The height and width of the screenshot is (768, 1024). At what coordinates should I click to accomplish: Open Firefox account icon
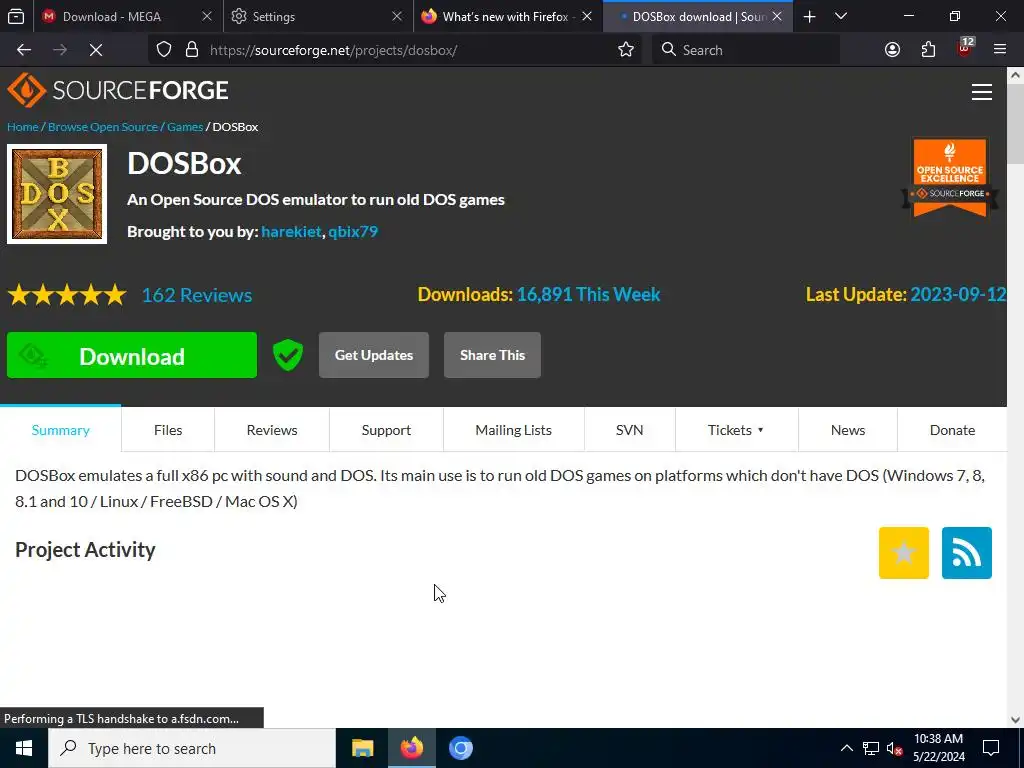point(892,50)
